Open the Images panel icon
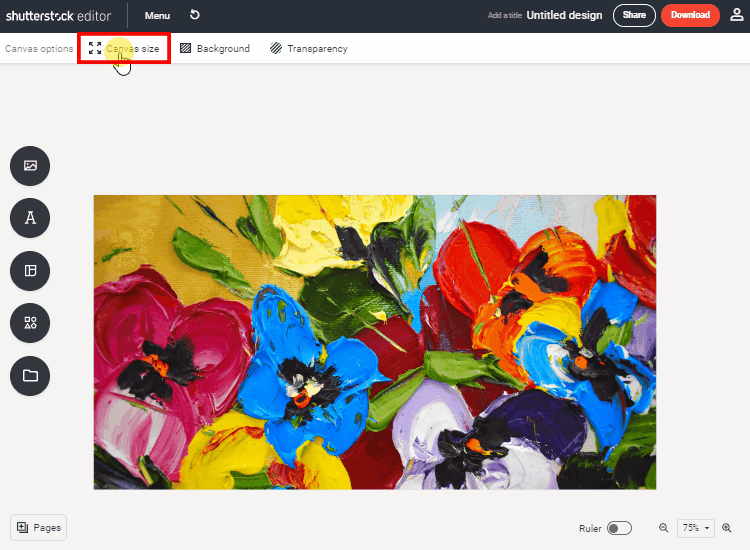 [30, 166]
